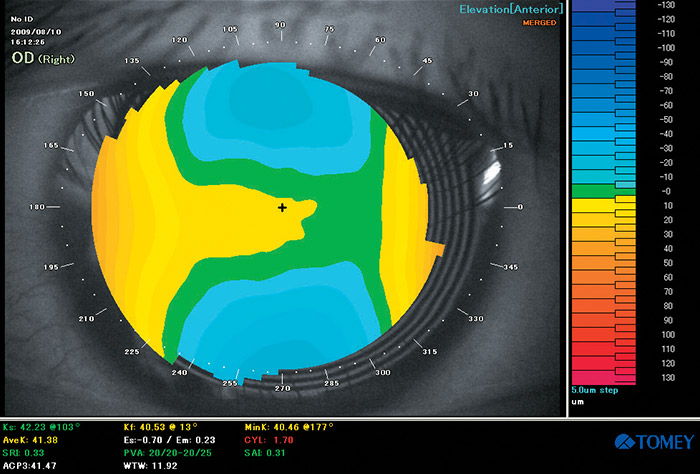Screen dimensions: 700x474
Task: Click the SRI: 0.33 value
Action: click(24, 453)
